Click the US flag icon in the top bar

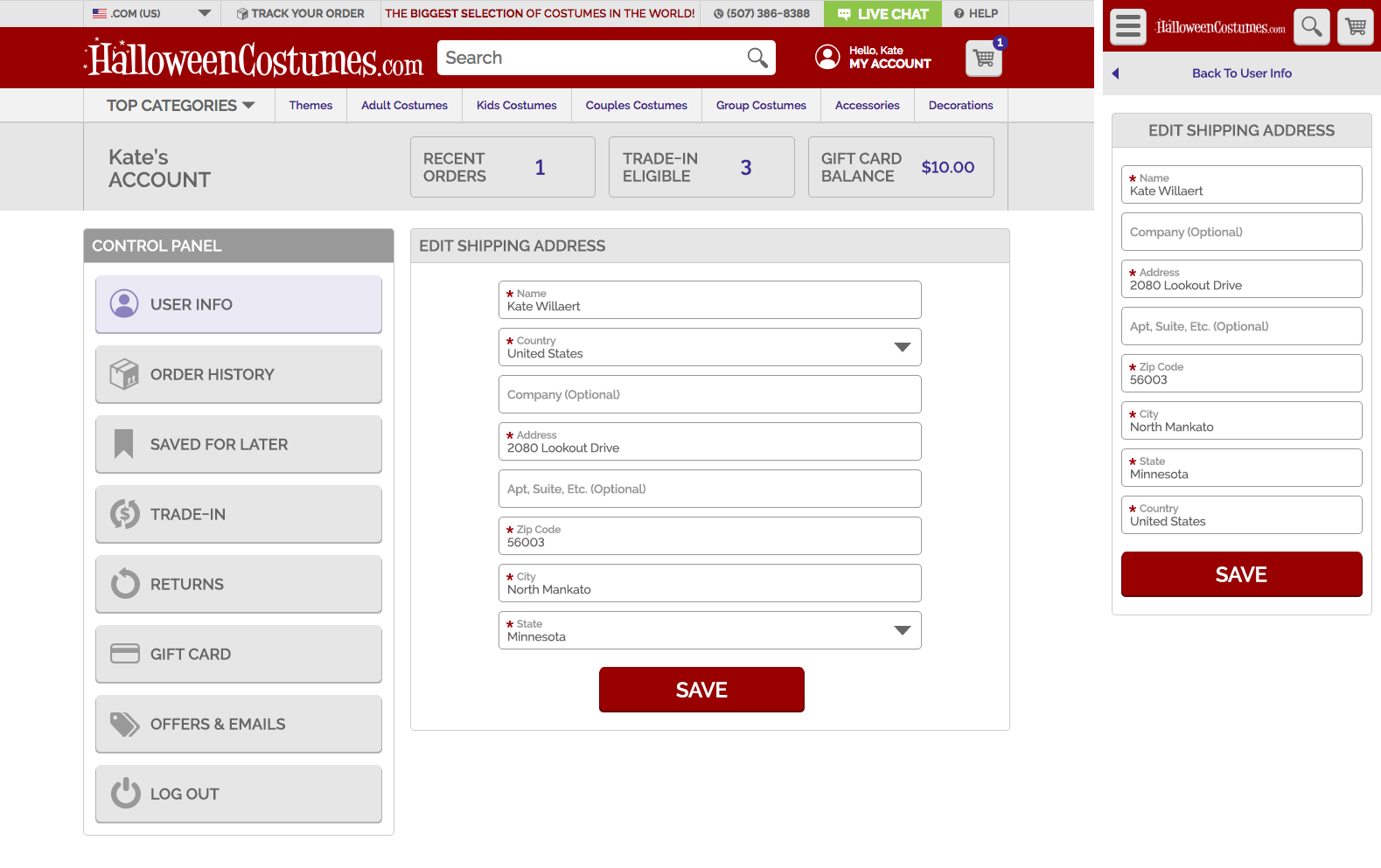pos(100,14)
